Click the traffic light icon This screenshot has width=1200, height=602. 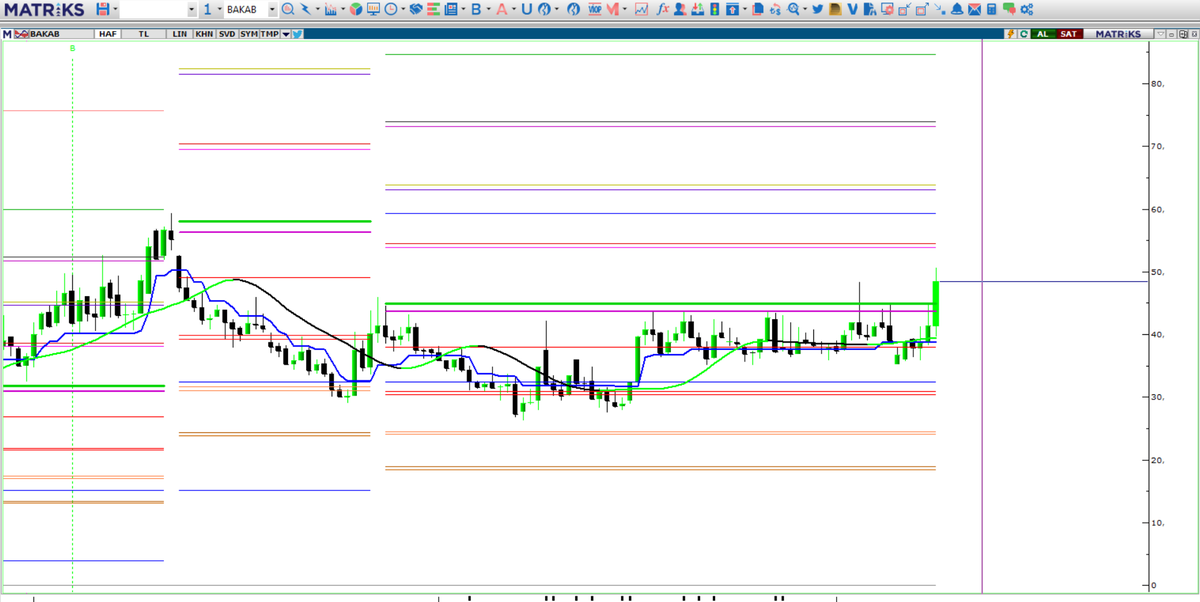715,9
